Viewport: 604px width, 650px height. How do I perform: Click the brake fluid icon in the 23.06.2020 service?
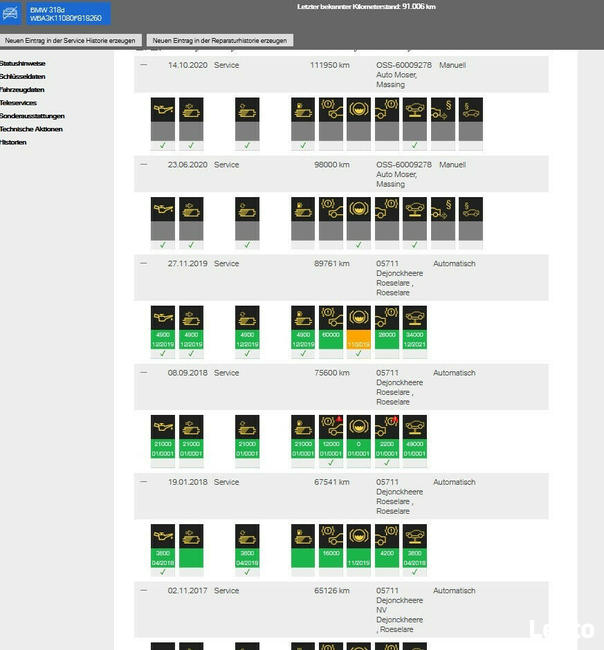click(358, 210)
